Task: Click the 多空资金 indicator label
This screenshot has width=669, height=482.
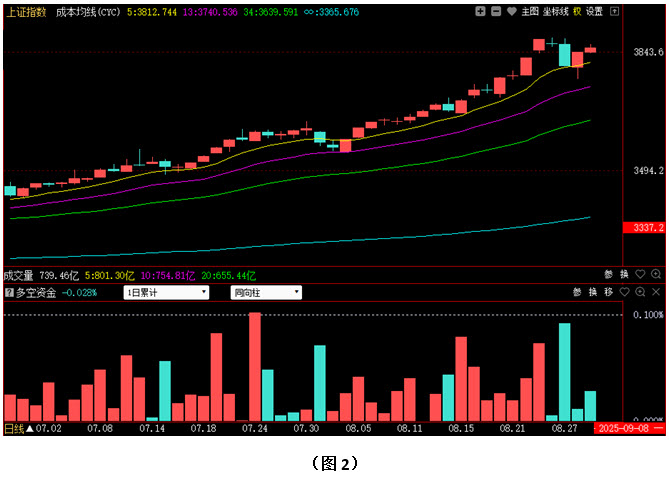Action: pos(36,293)
